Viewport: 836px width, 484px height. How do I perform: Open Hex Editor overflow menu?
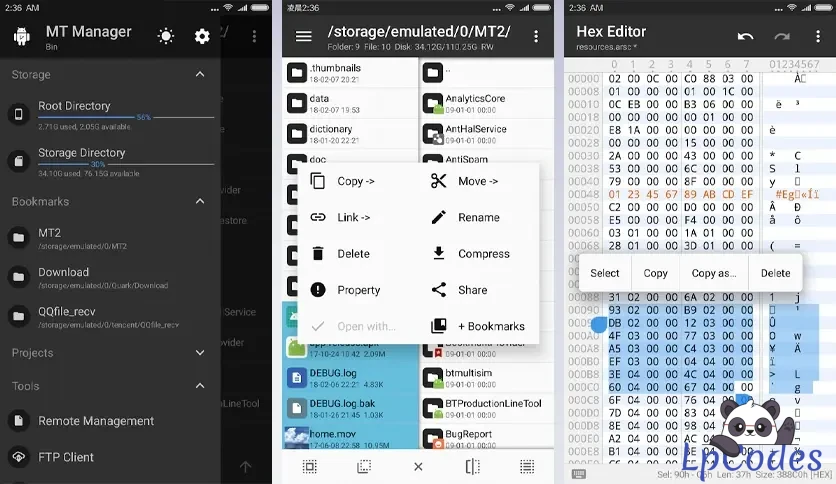(x=818, y=36)
